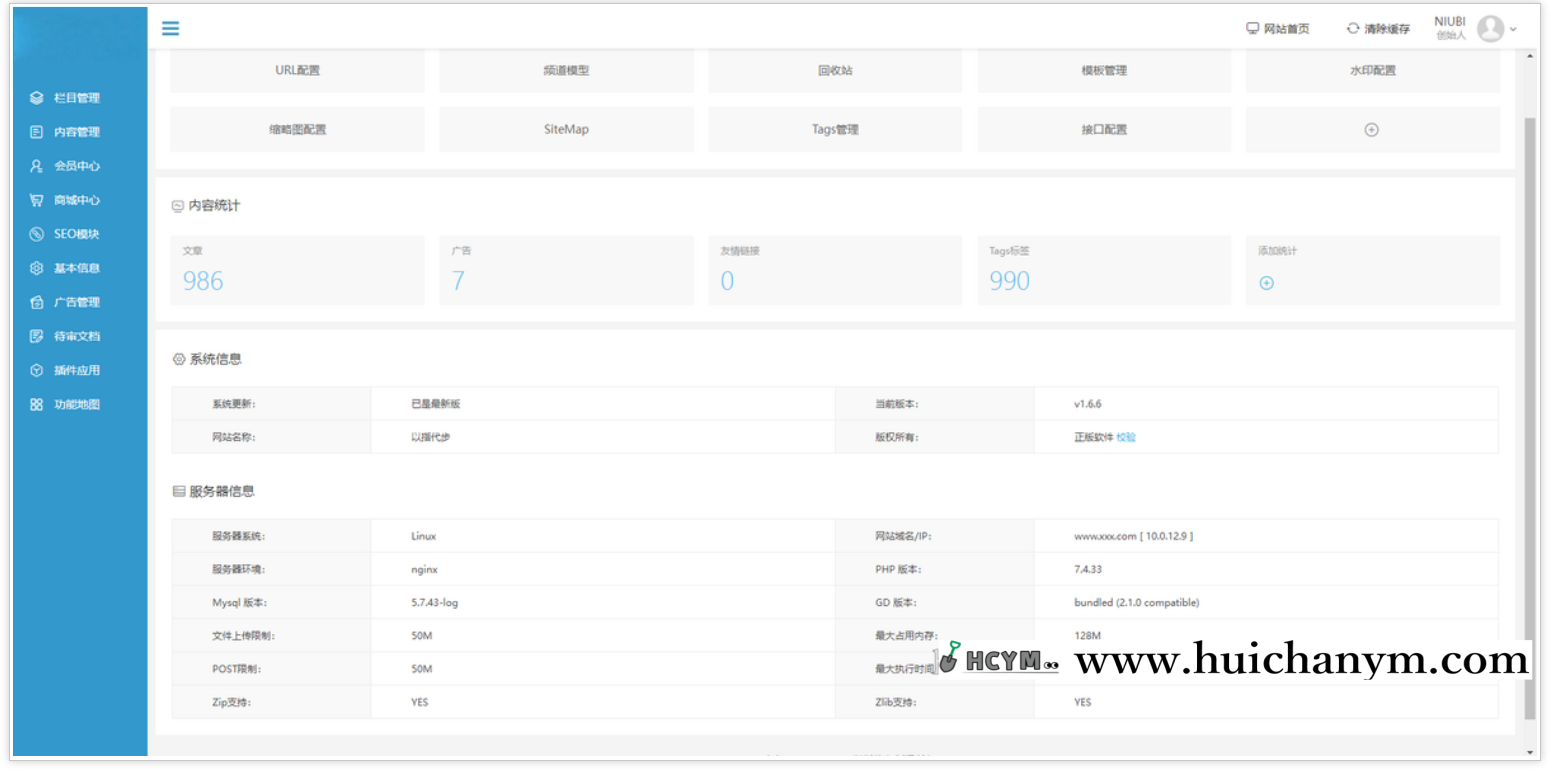The height and width of the screenshot is (771, 1549).
Task: Toggle the hamburger menu icon
Action: (170, 27)
